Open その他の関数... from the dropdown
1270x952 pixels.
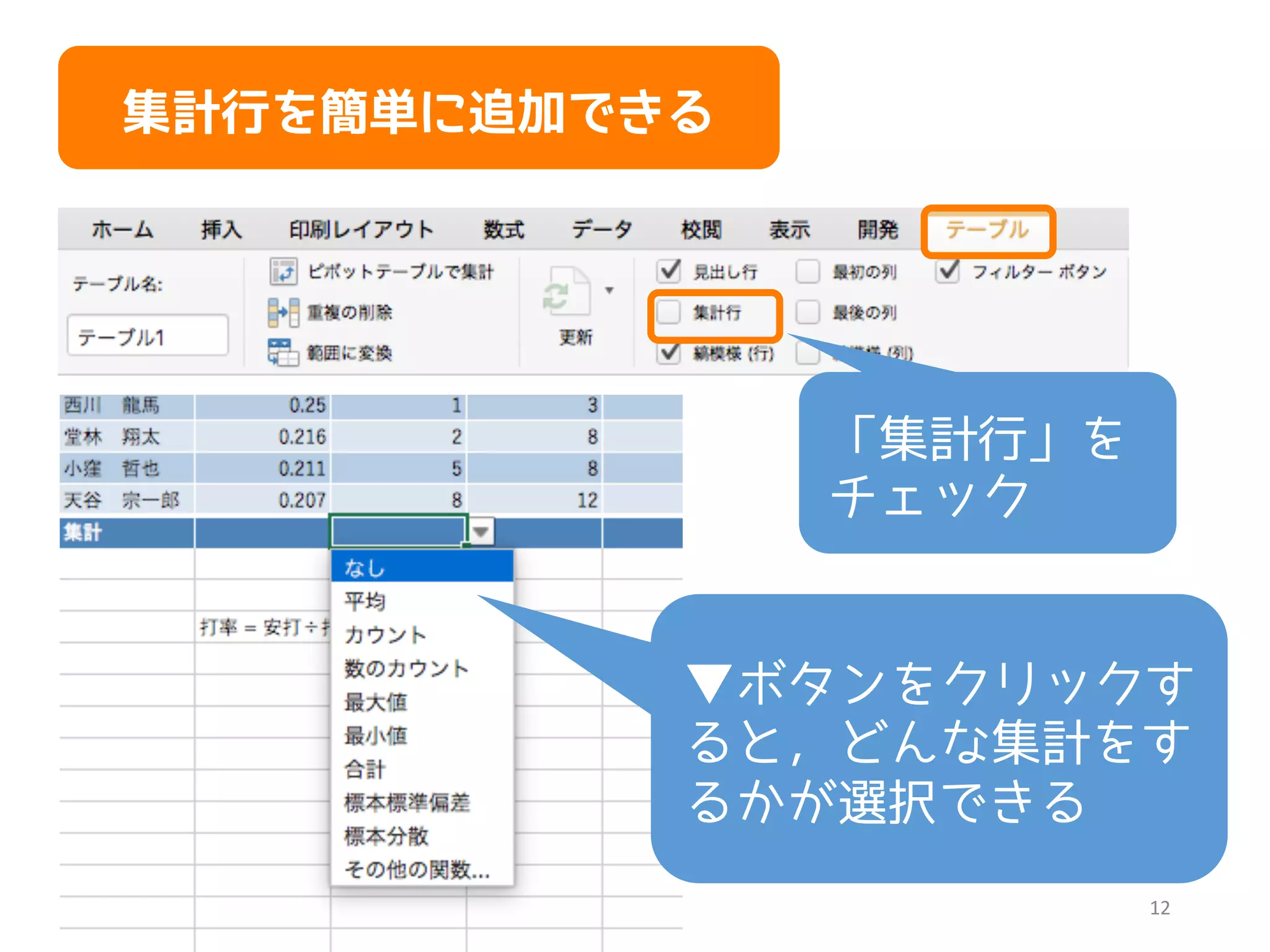tap(422, 870)
